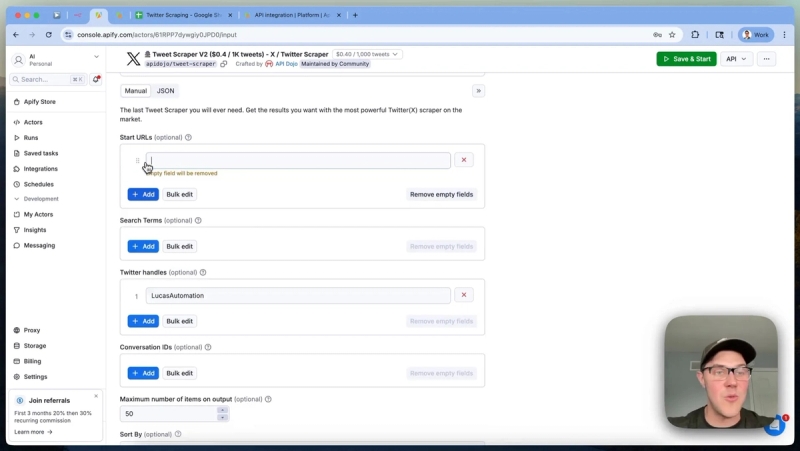
Task: Open the more options ellipsis button
Action: tap(766, 59)
